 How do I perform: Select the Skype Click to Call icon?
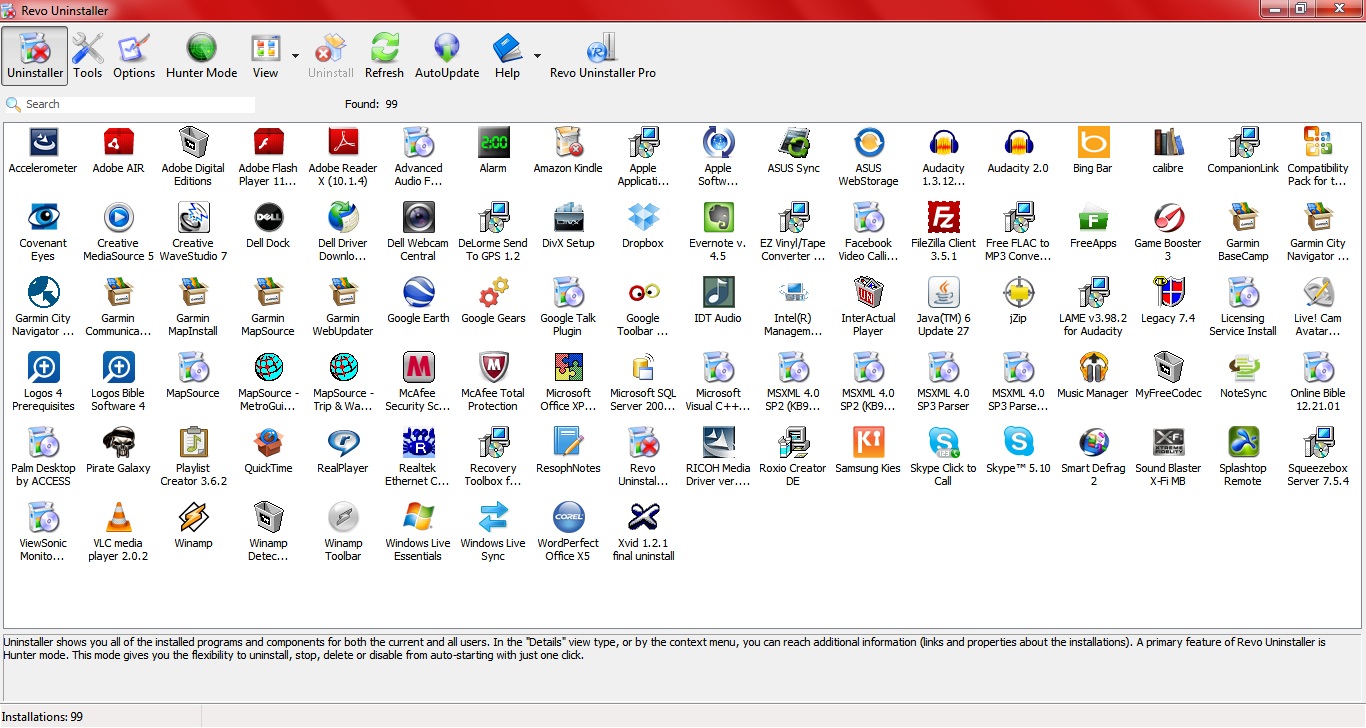tap(943, 443)
